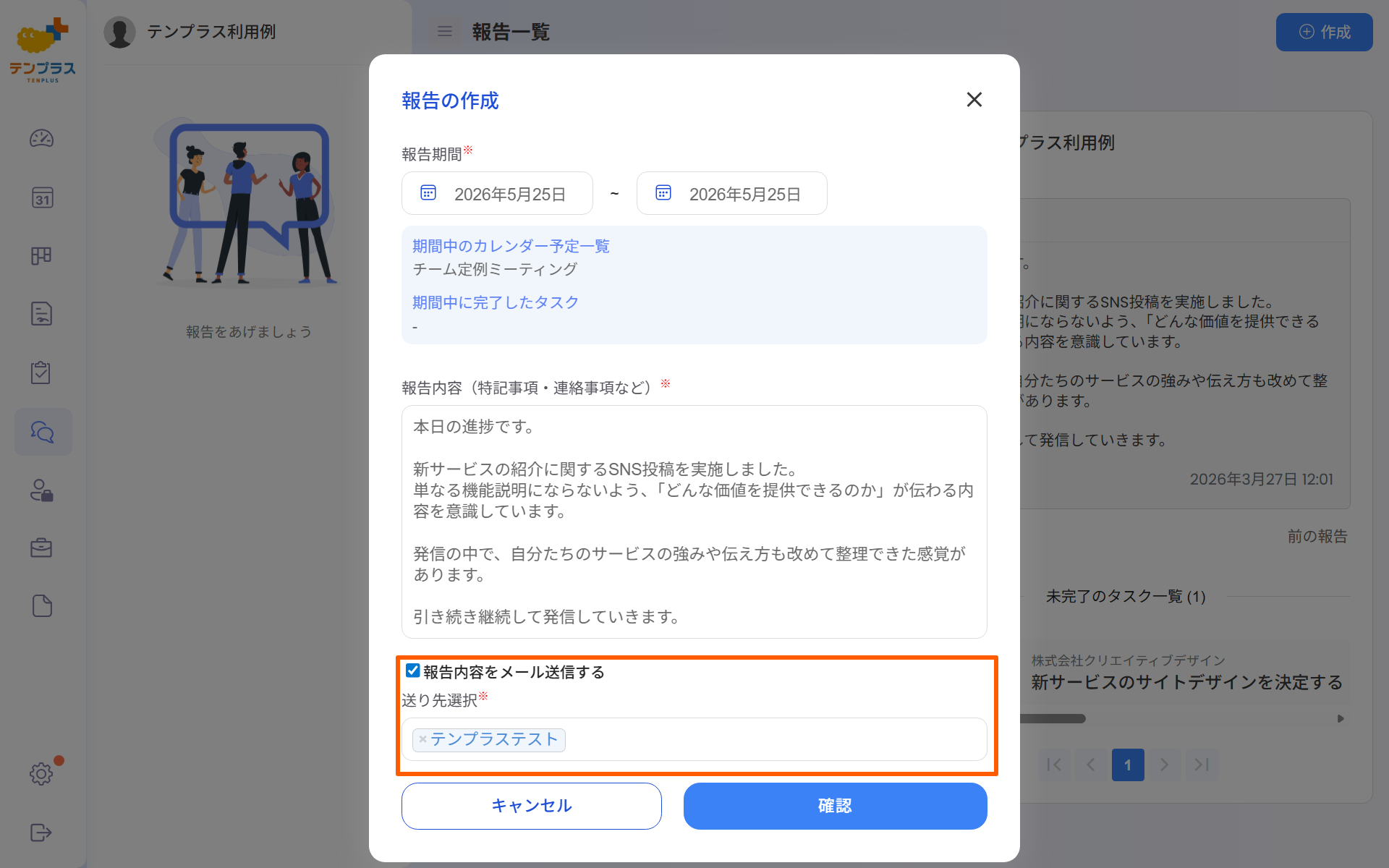
Task: Click the 2026年3月27日 12:01 timestamp
Action: pyautogui.click(x=1261, y=479)
